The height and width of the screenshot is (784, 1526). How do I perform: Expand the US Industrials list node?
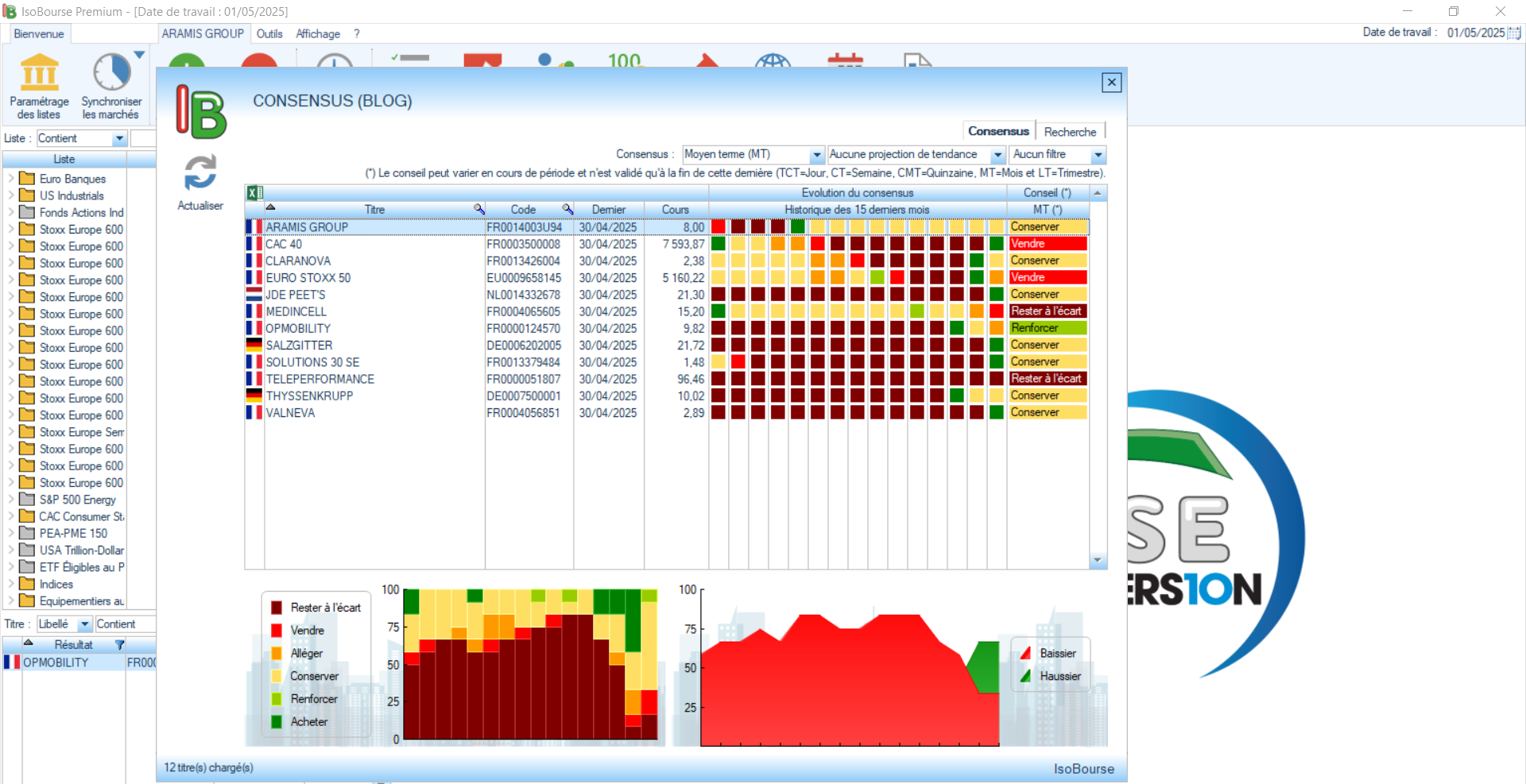tap(10, 195)
